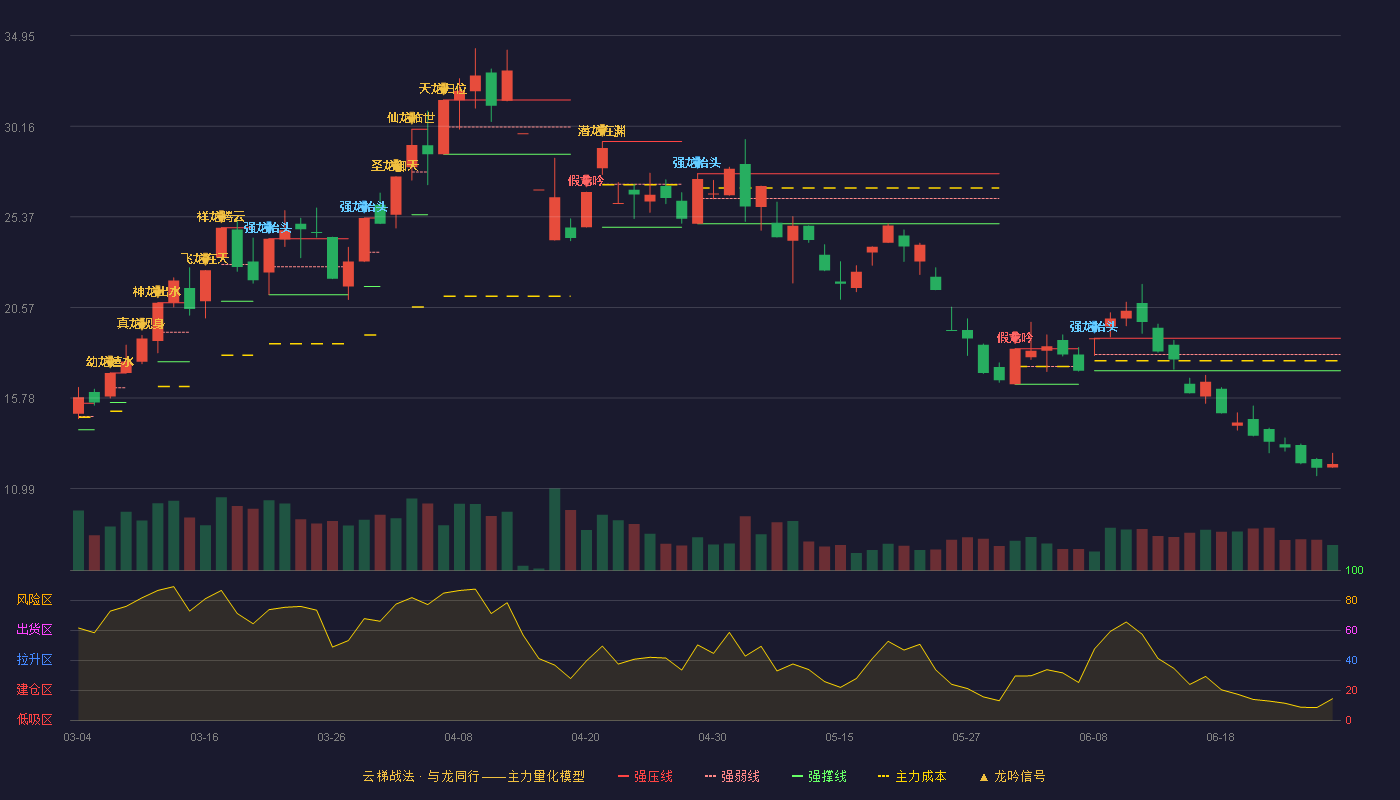Image resolution: width=1400 pixels, height=800 pixels.
Task: Click the 潜龙在渊 signal marker
Action: point(602,131)
